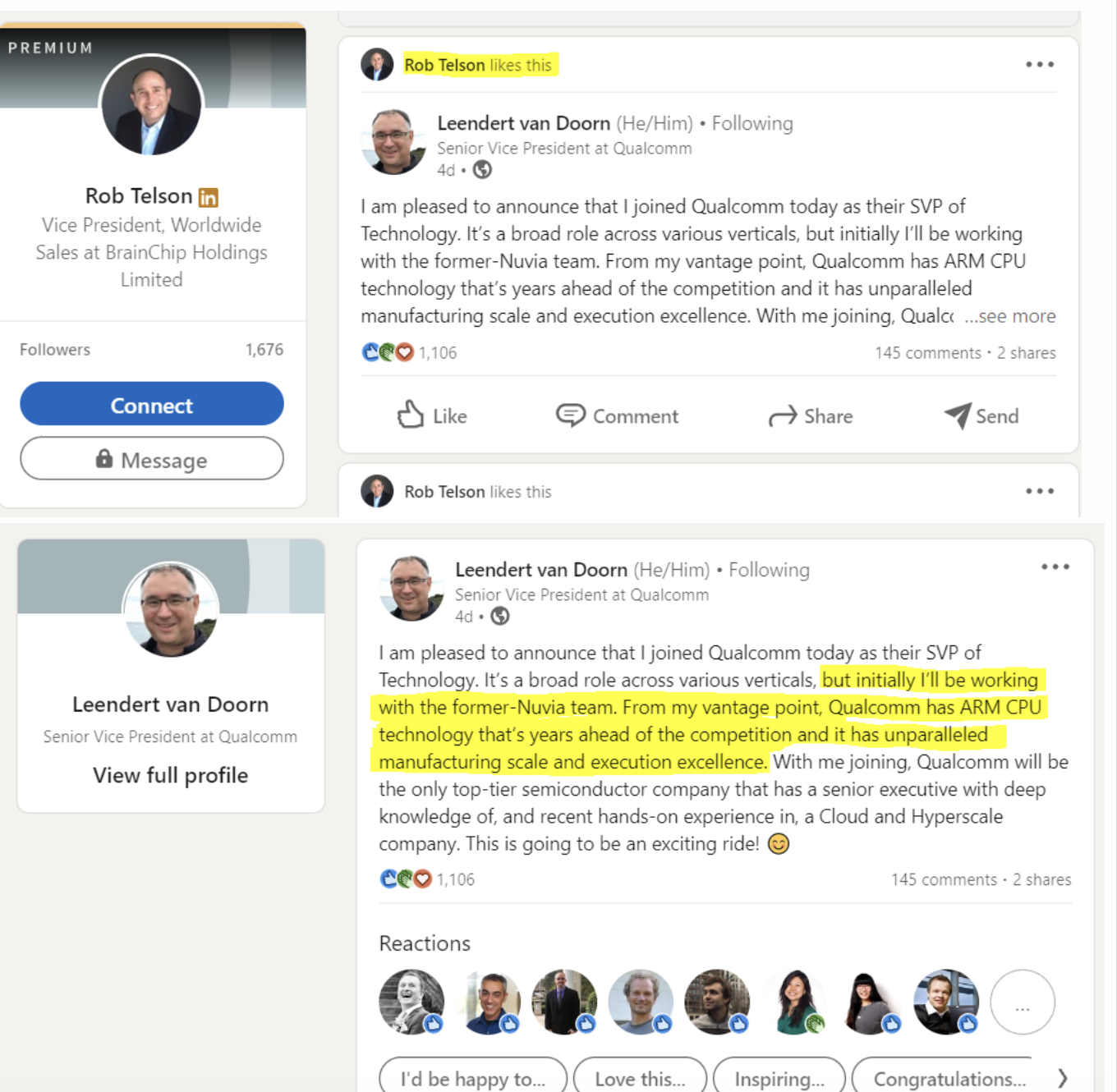Open three-dot menu on first Rob Telson post
1117x1092 pixels.
(x=1039, y=64)
